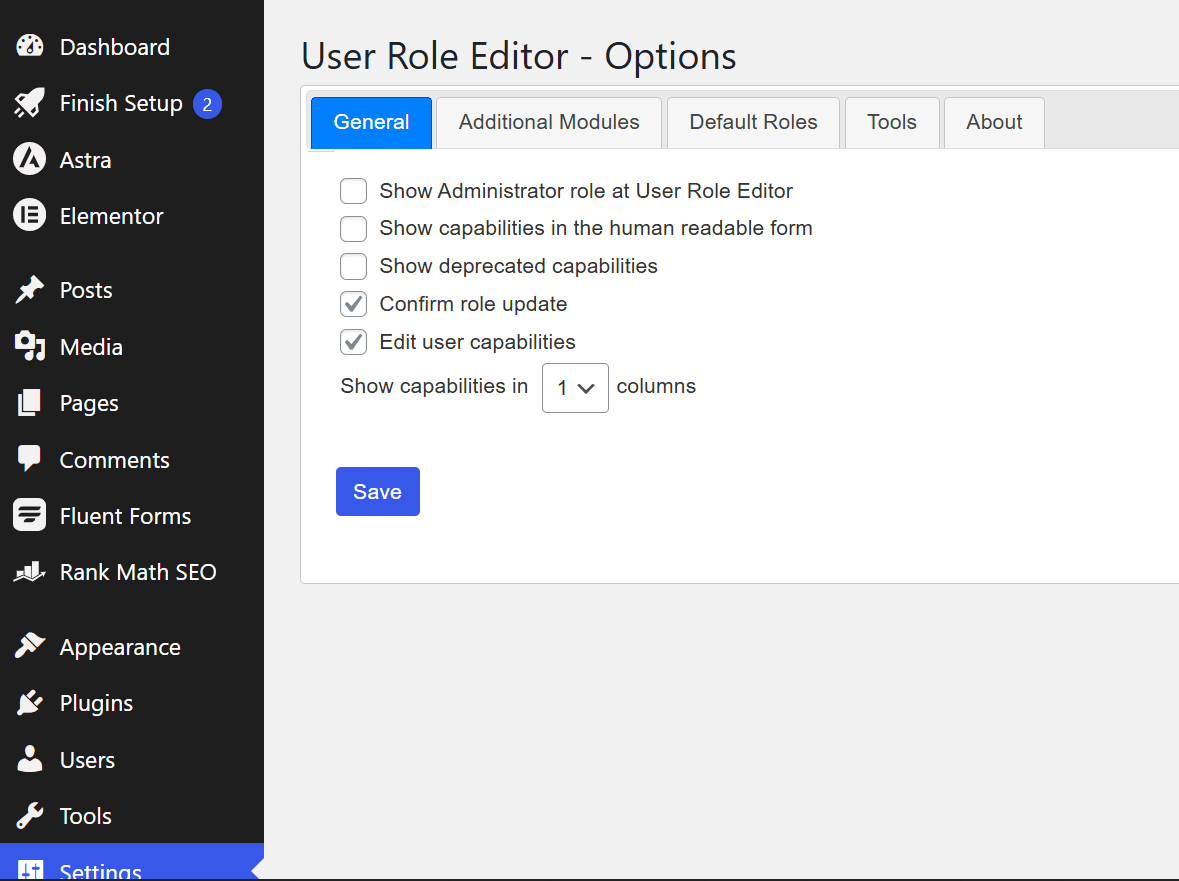
Task: Click the Tools wrench icon
Action: [x=30, y=816]
